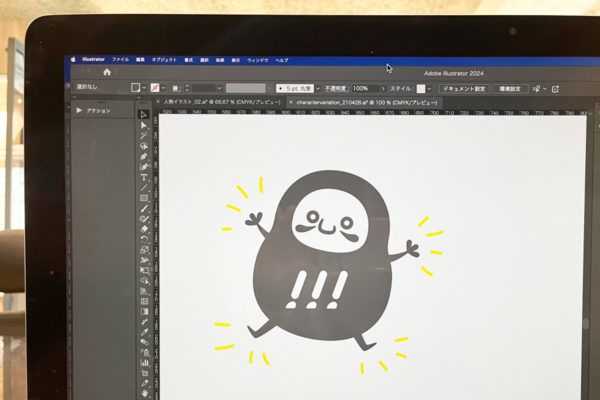Click the stroke weight stepper arrows
Image resolution: width=600 pixels, height=400 pixels.
(x=187, y=88)
